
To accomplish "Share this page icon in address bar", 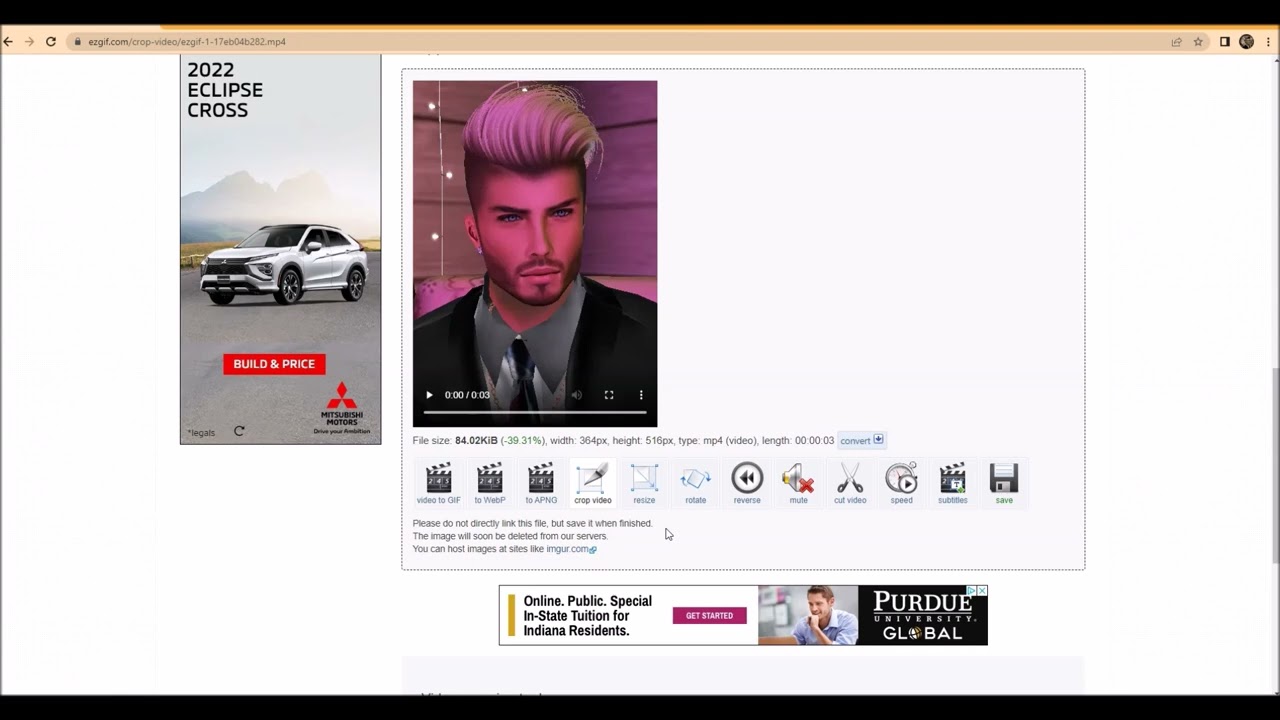I will 1177,42.
